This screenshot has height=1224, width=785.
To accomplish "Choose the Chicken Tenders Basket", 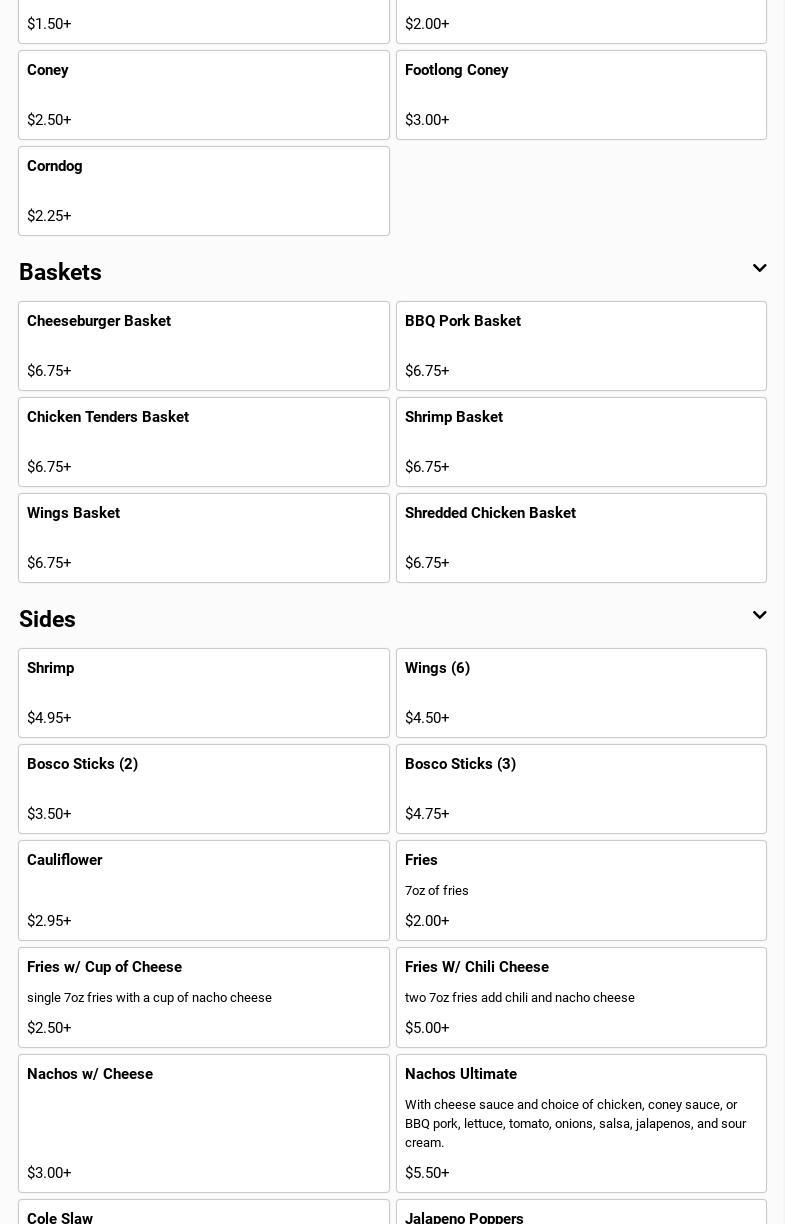I will [204, 442].
